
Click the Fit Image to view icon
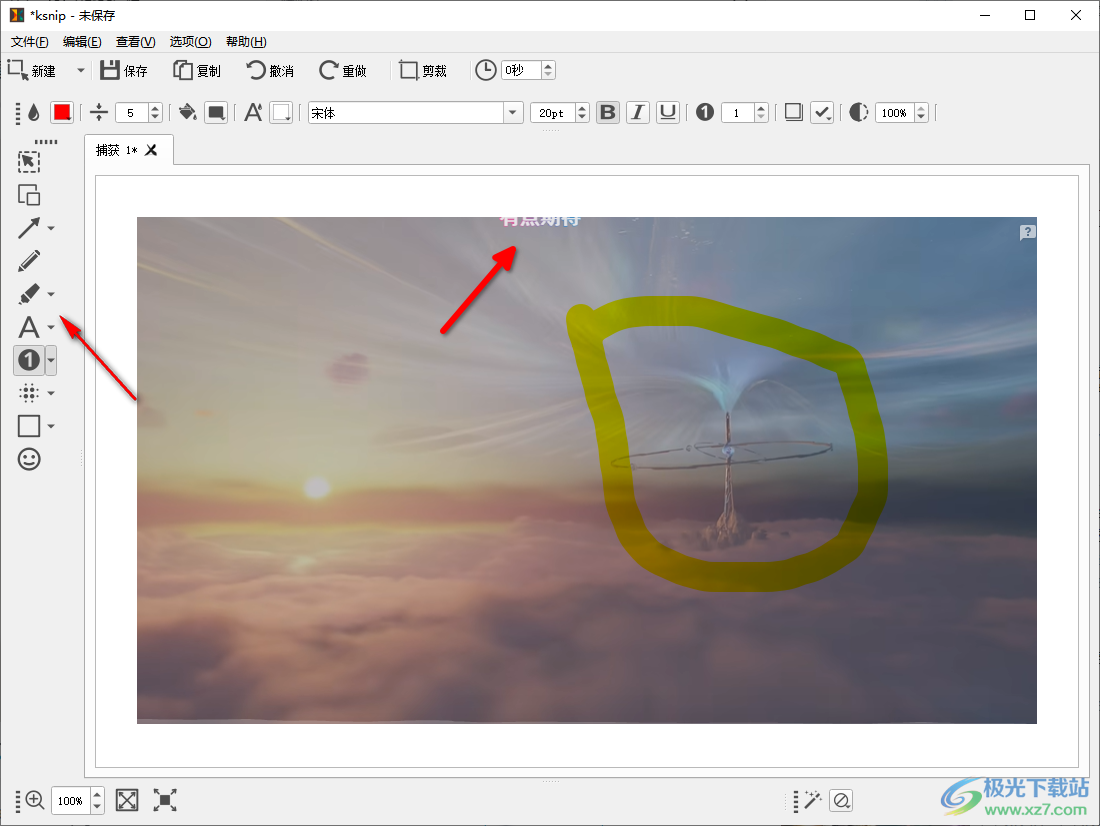coord(127,800)
